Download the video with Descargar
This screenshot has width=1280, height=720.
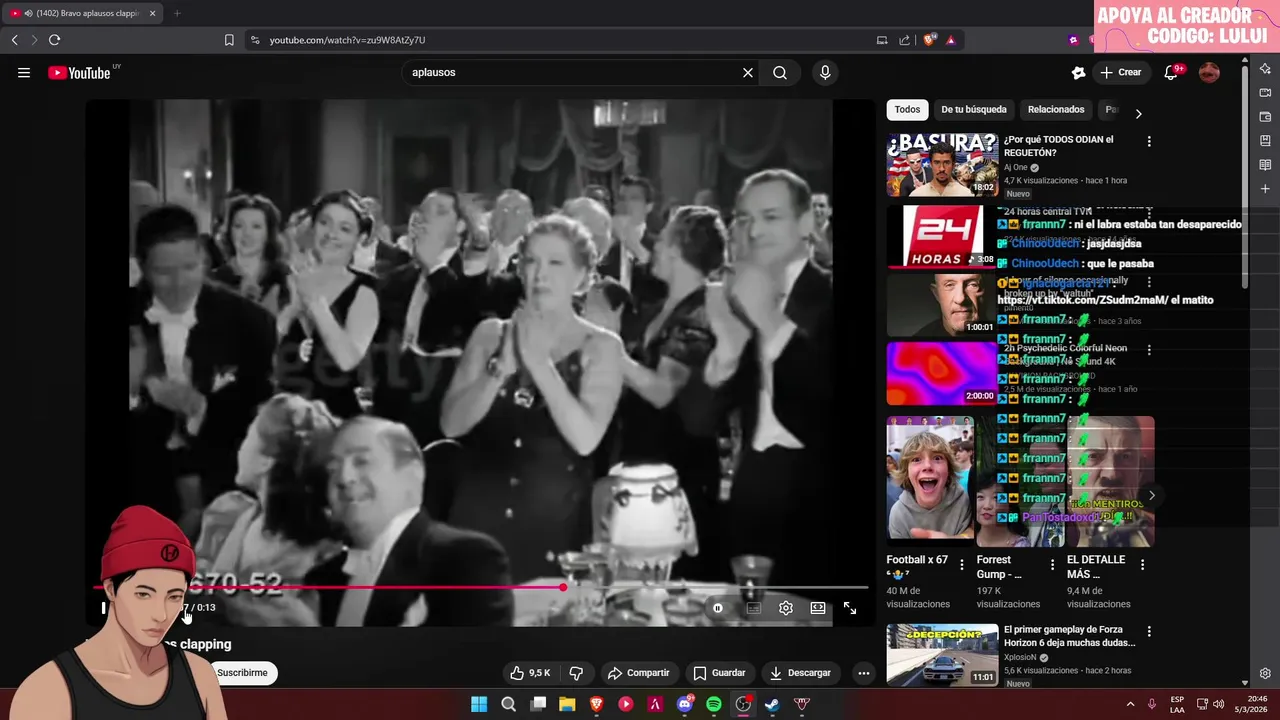coord(799,673)
